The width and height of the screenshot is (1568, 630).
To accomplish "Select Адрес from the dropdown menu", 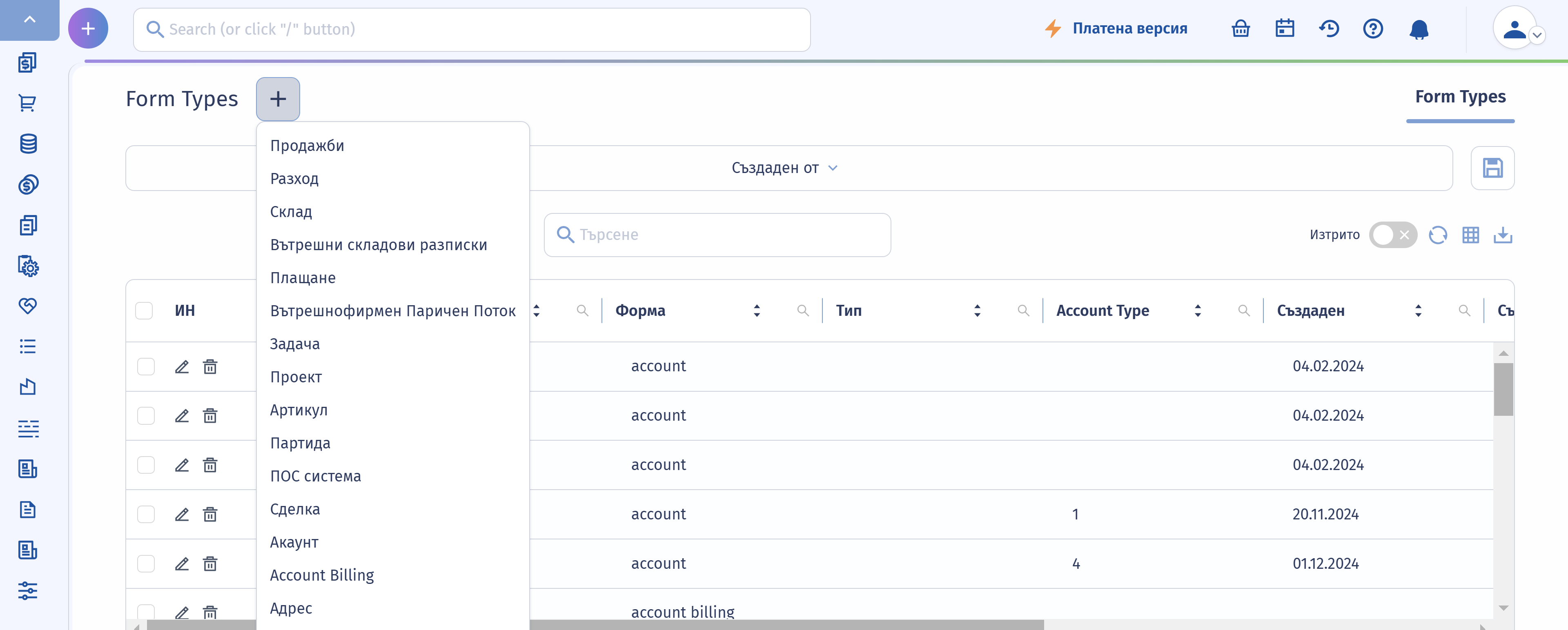I will pos(393,608).
